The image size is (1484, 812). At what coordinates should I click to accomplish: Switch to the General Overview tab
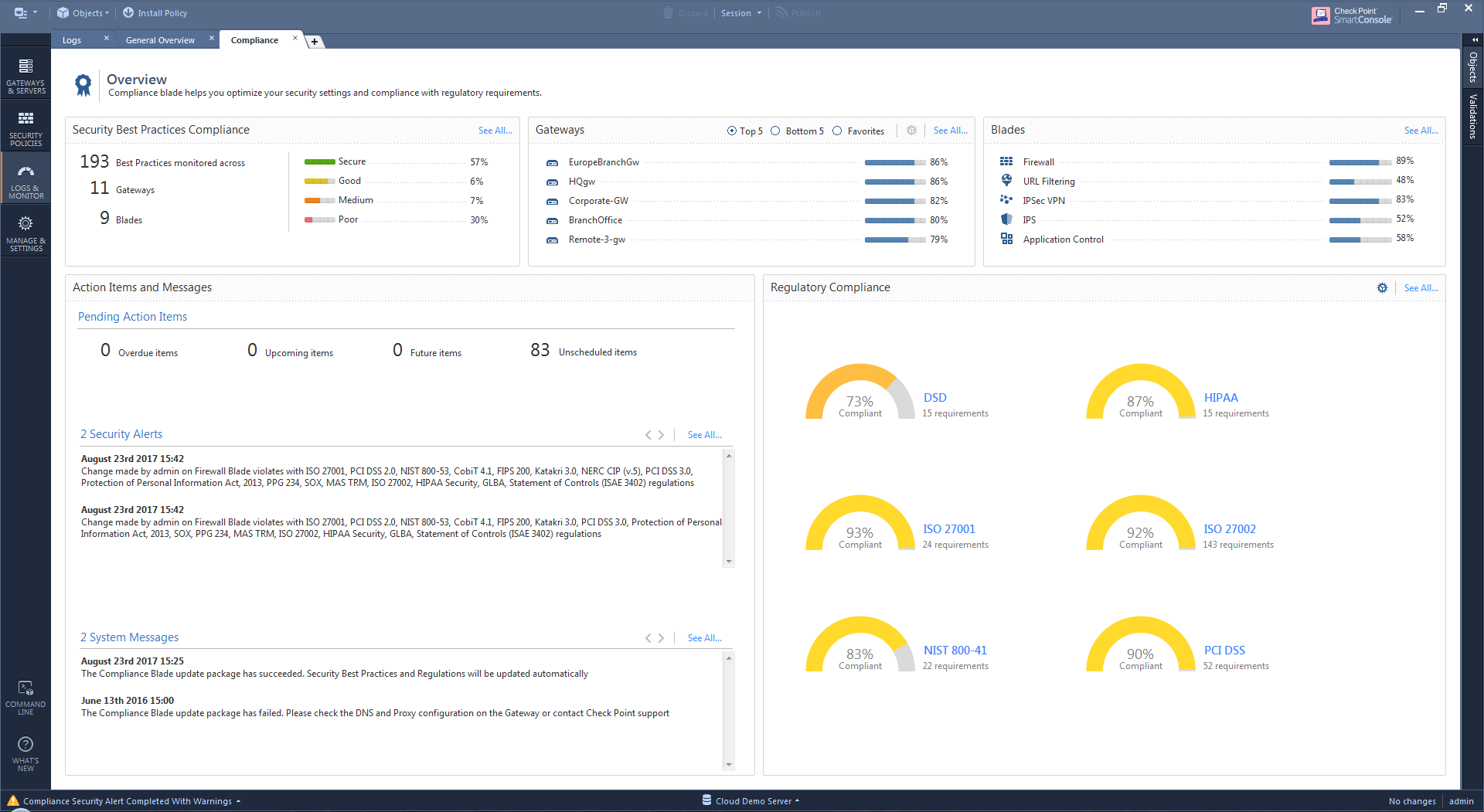[x=160, y=40]
